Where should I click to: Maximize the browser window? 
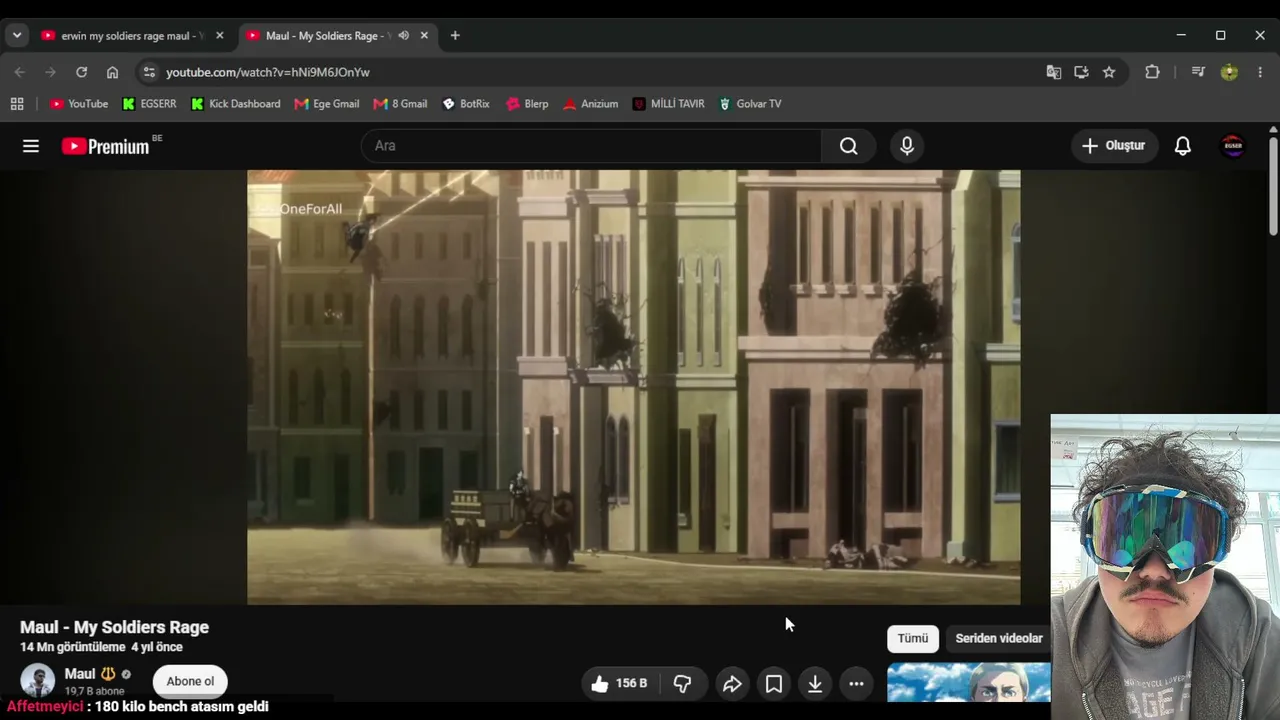(x=1220, y=36)
